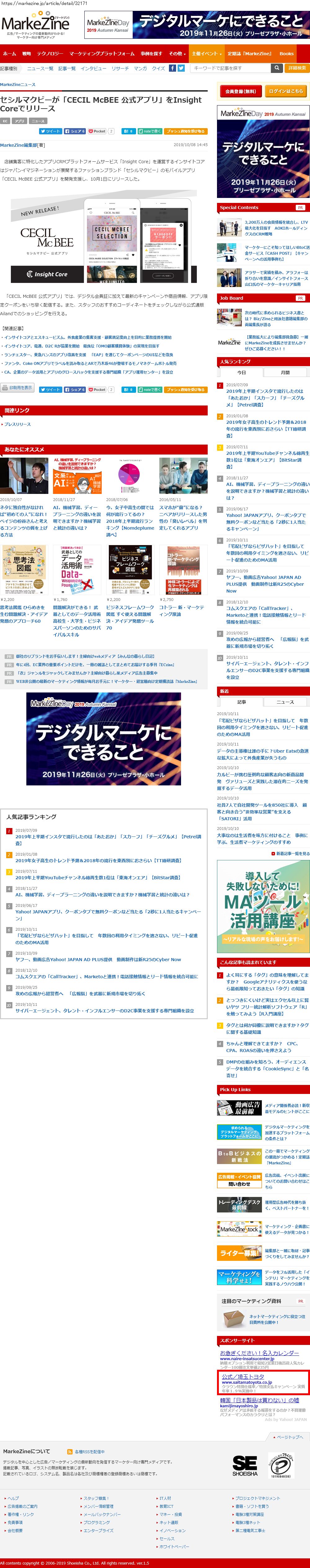Screen dimensions: 310x1568
Task: Share via the Pocket button under the title
Action: point(97,131)
